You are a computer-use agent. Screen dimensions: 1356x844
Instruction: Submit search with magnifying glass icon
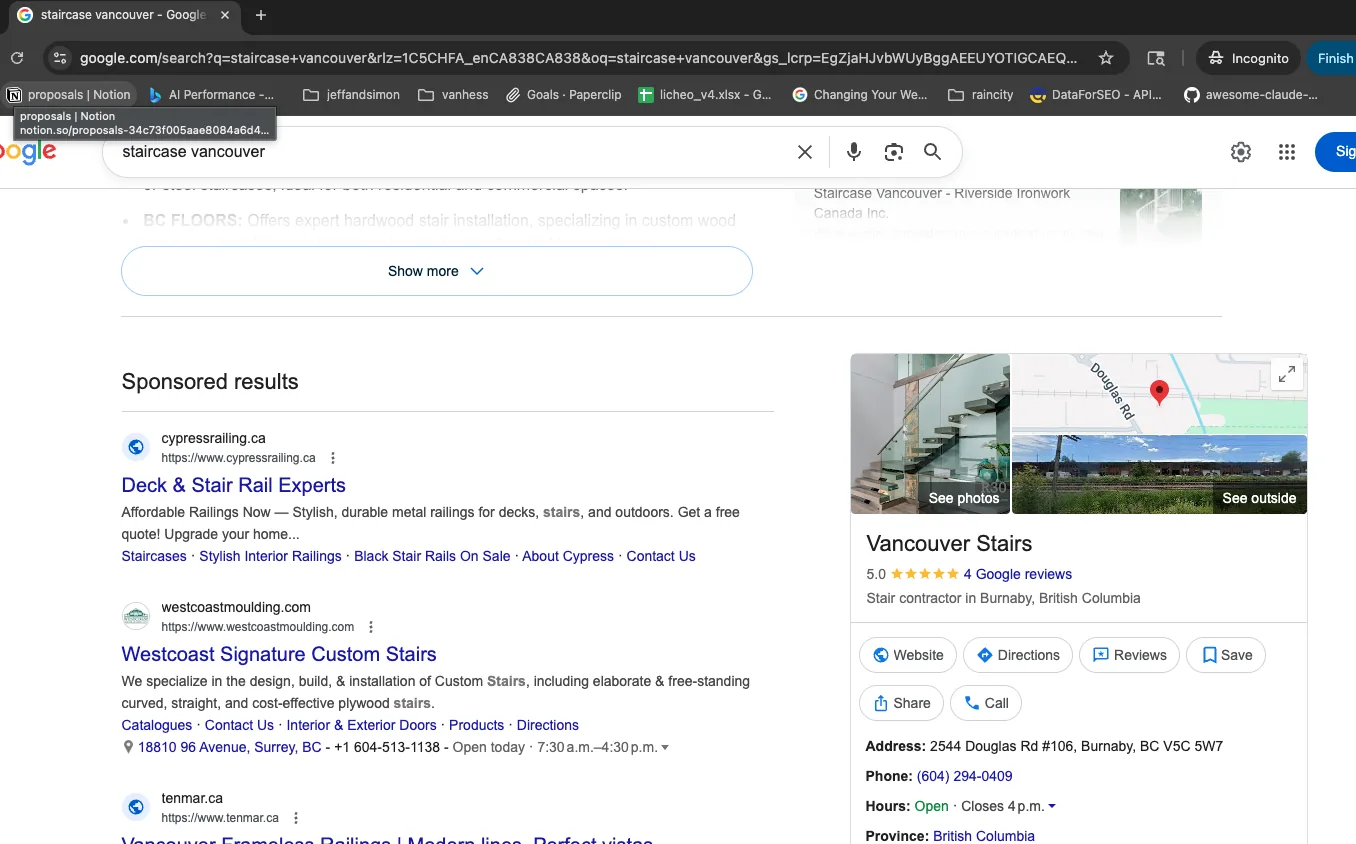coord(932,152)
